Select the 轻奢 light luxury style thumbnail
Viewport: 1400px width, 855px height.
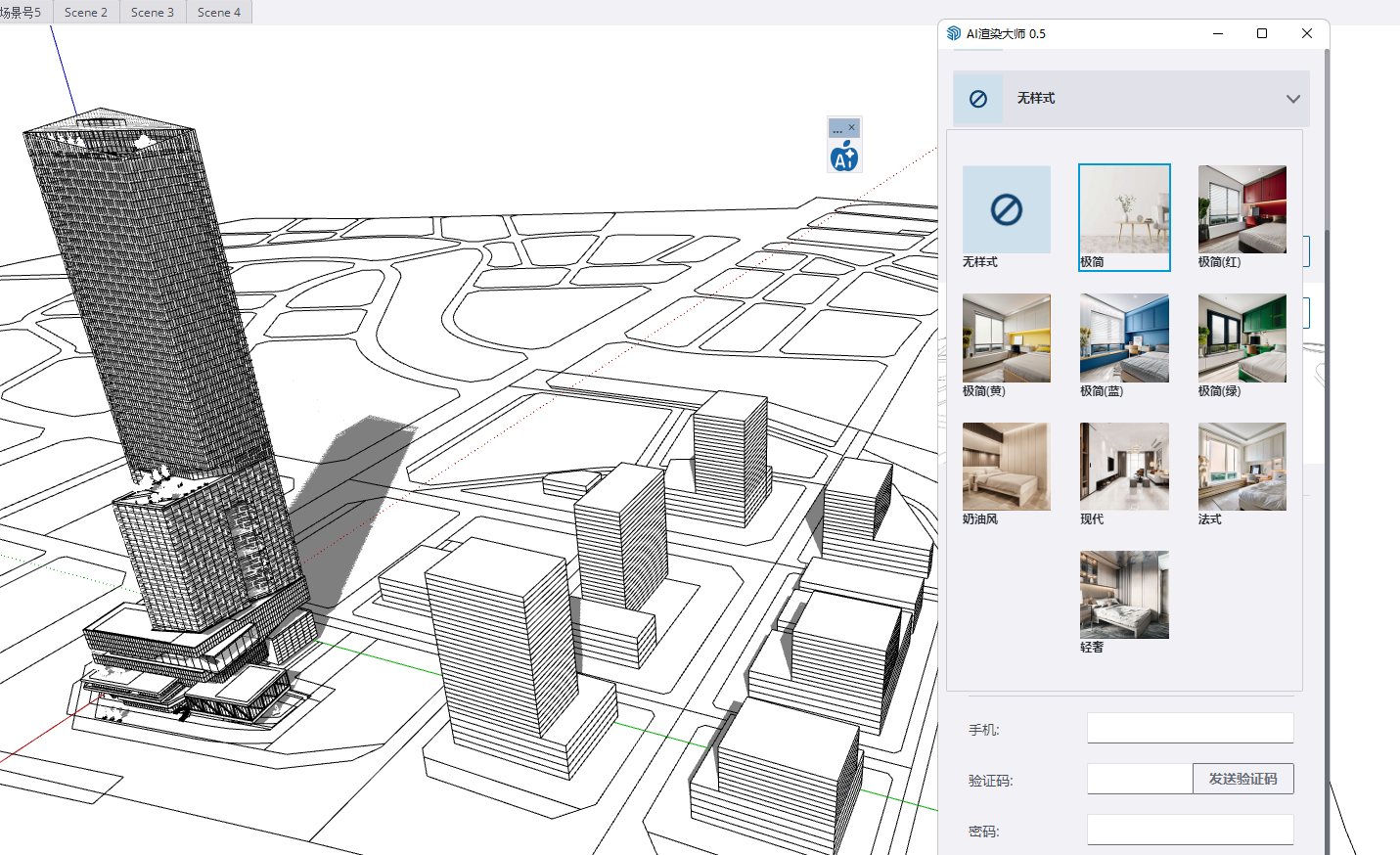tap(1124, 595)
